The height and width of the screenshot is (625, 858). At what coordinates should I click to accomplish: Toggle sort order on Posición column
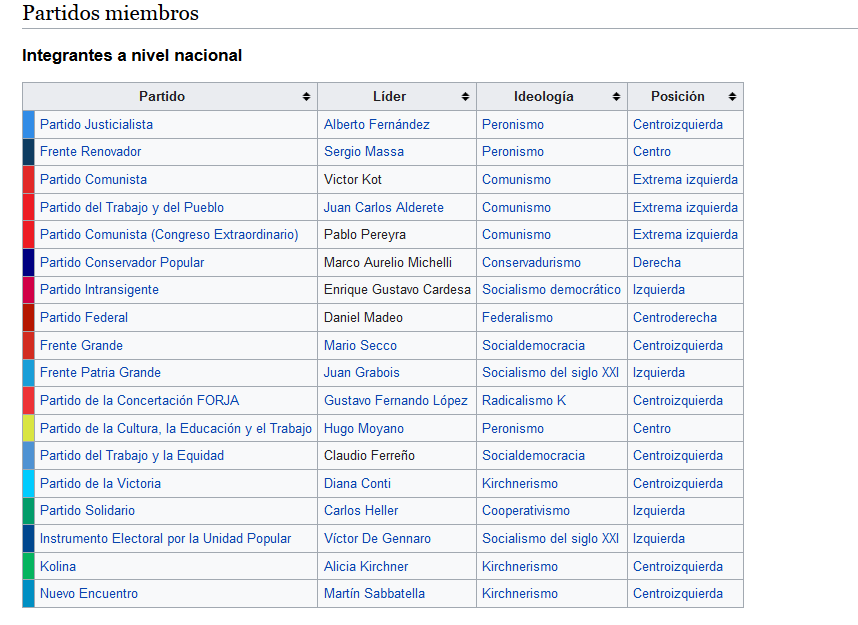pos(732,97)
